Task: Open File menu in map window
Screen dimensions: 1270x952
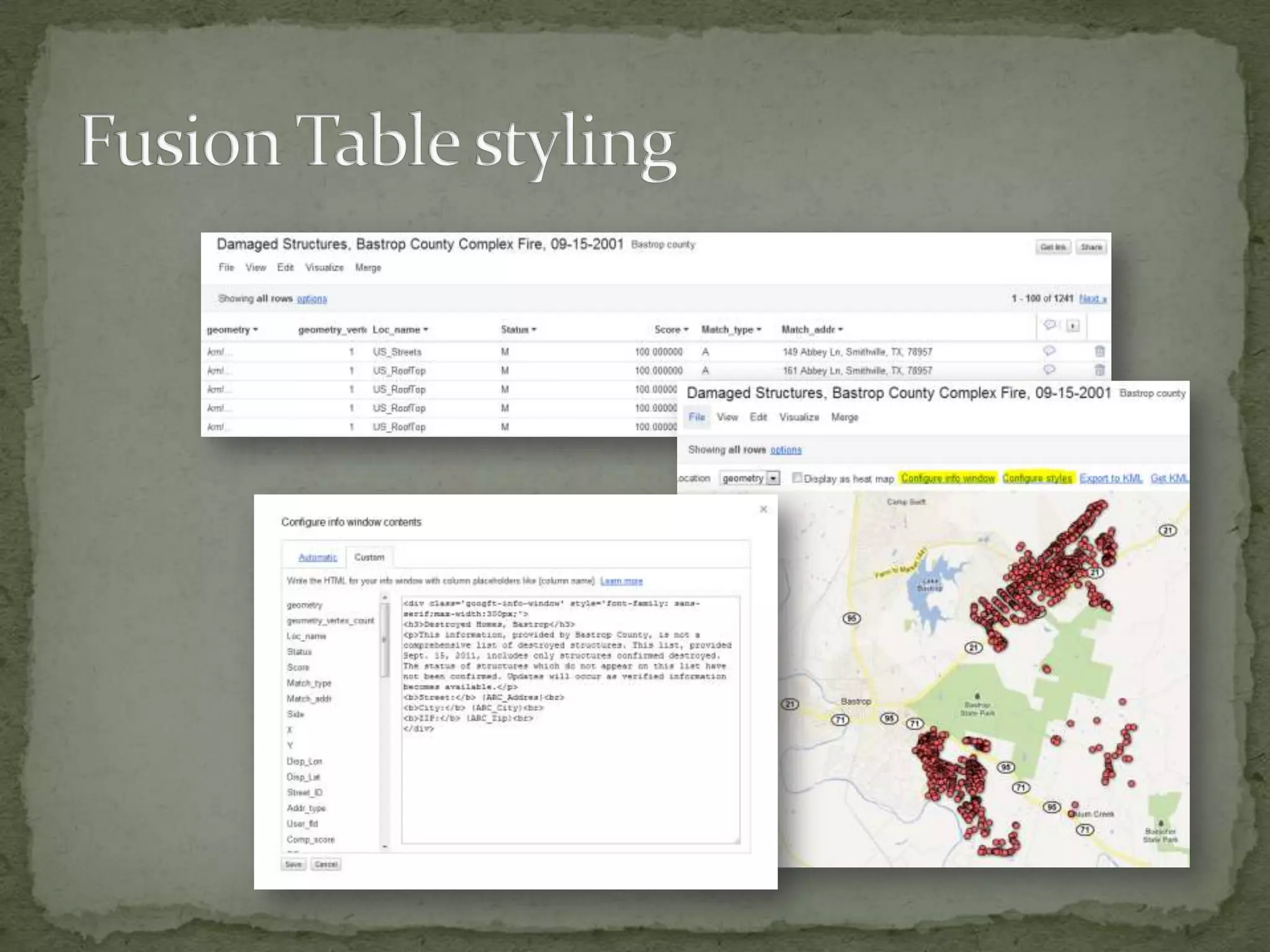Action: click(x=697, y=417)
